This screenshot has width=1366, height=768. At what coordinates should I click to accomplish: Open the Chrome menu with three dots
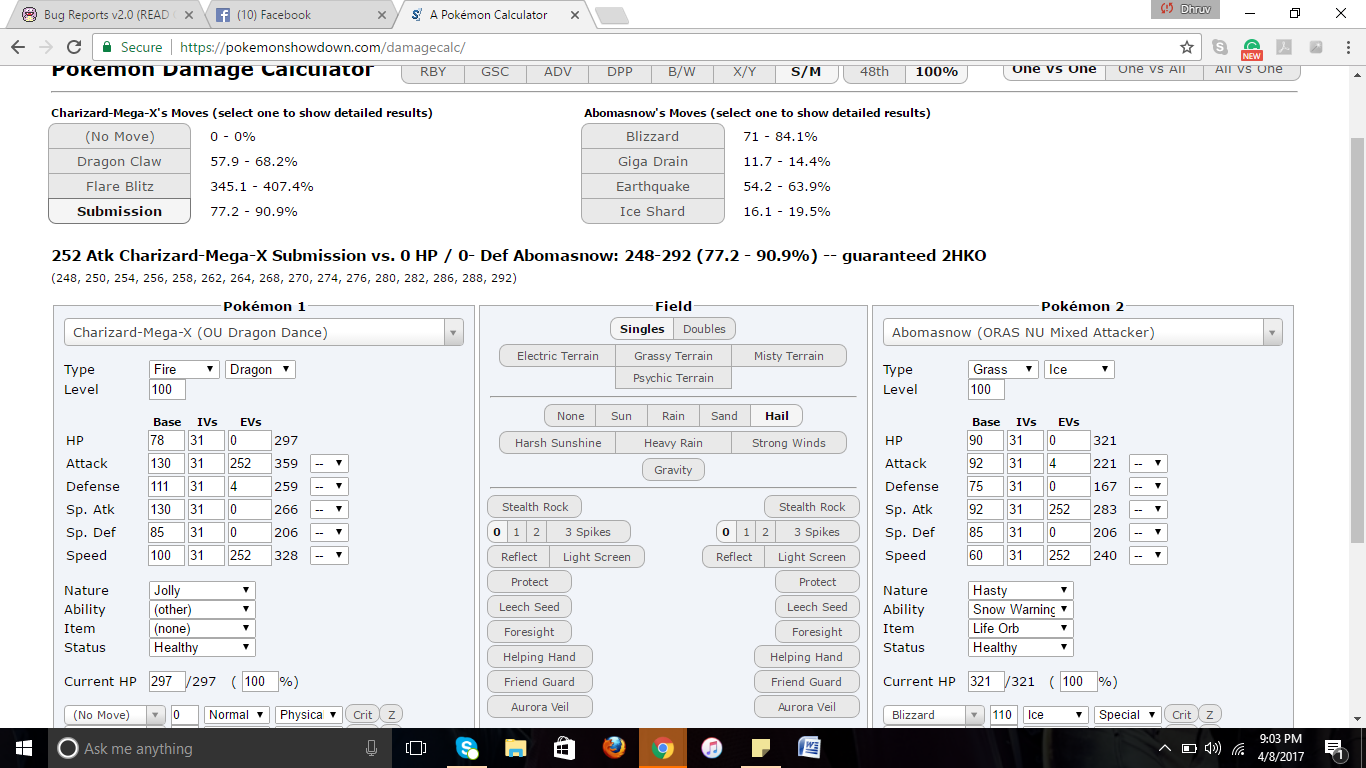tap(1347, 47)
